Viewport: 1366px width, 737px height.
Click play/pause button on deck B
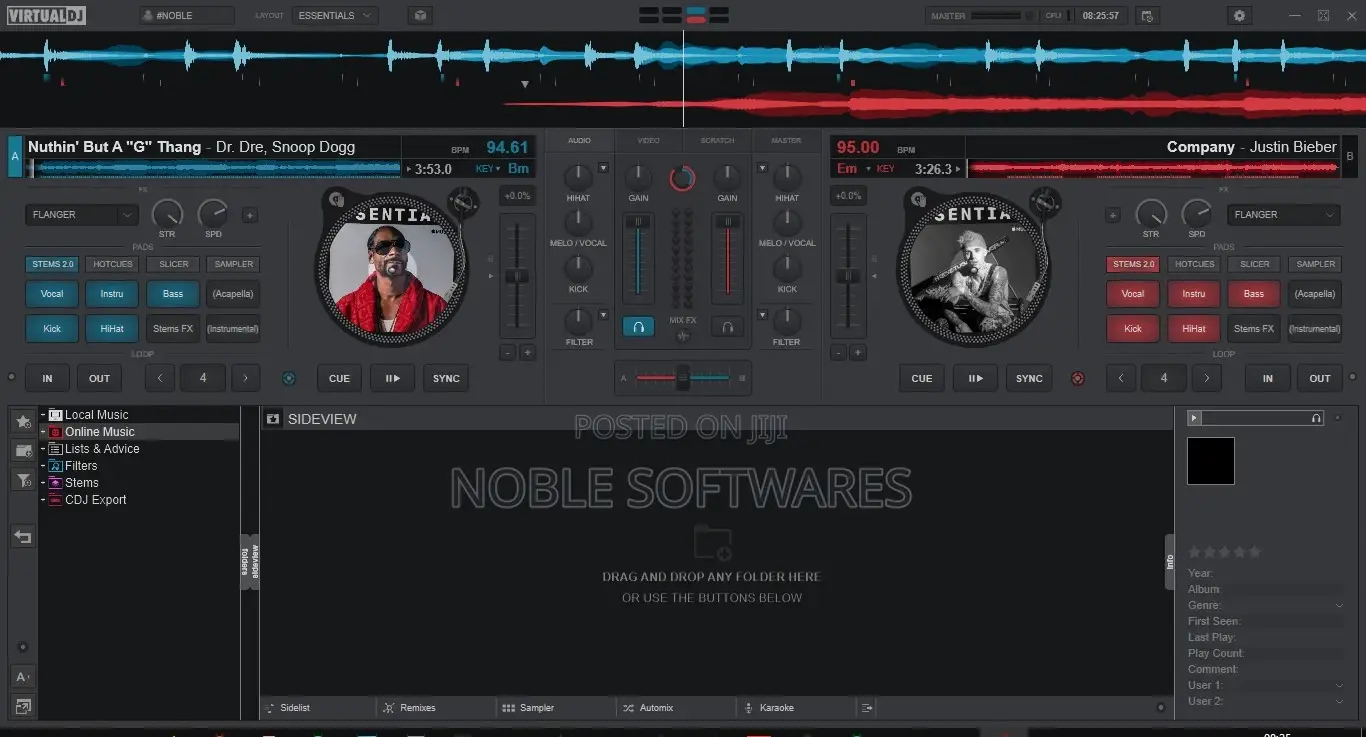click(975, 378)
